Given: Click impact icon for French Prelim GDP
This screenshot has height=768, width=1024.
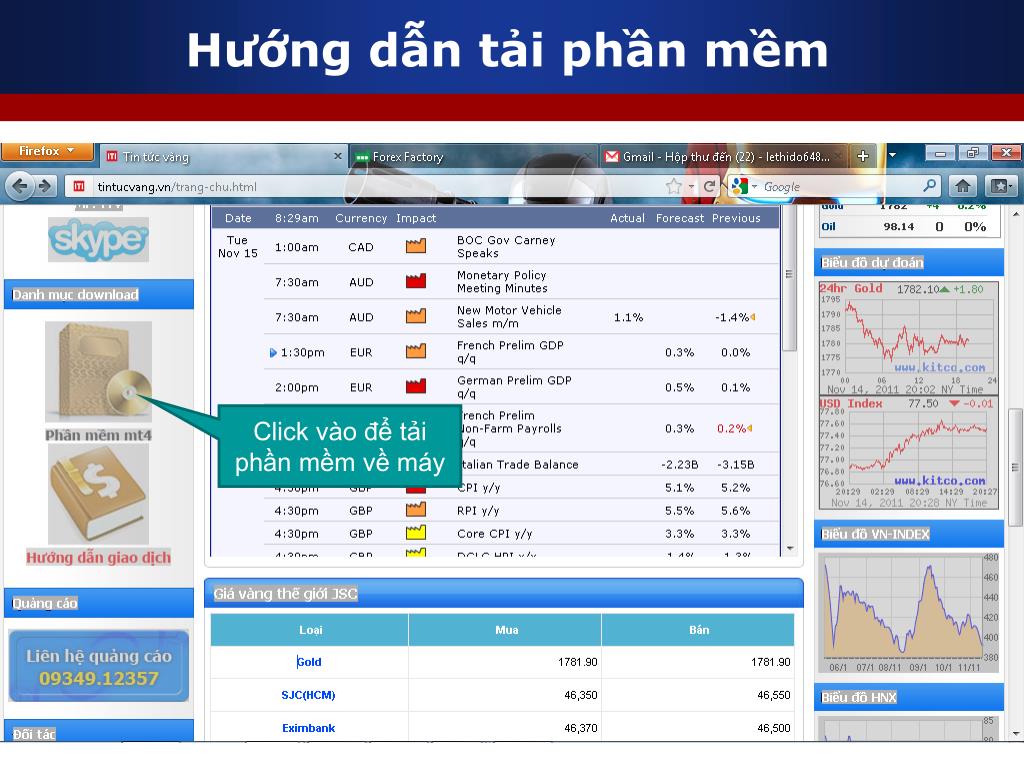Looking at the screenshot, I should (415, 351).
